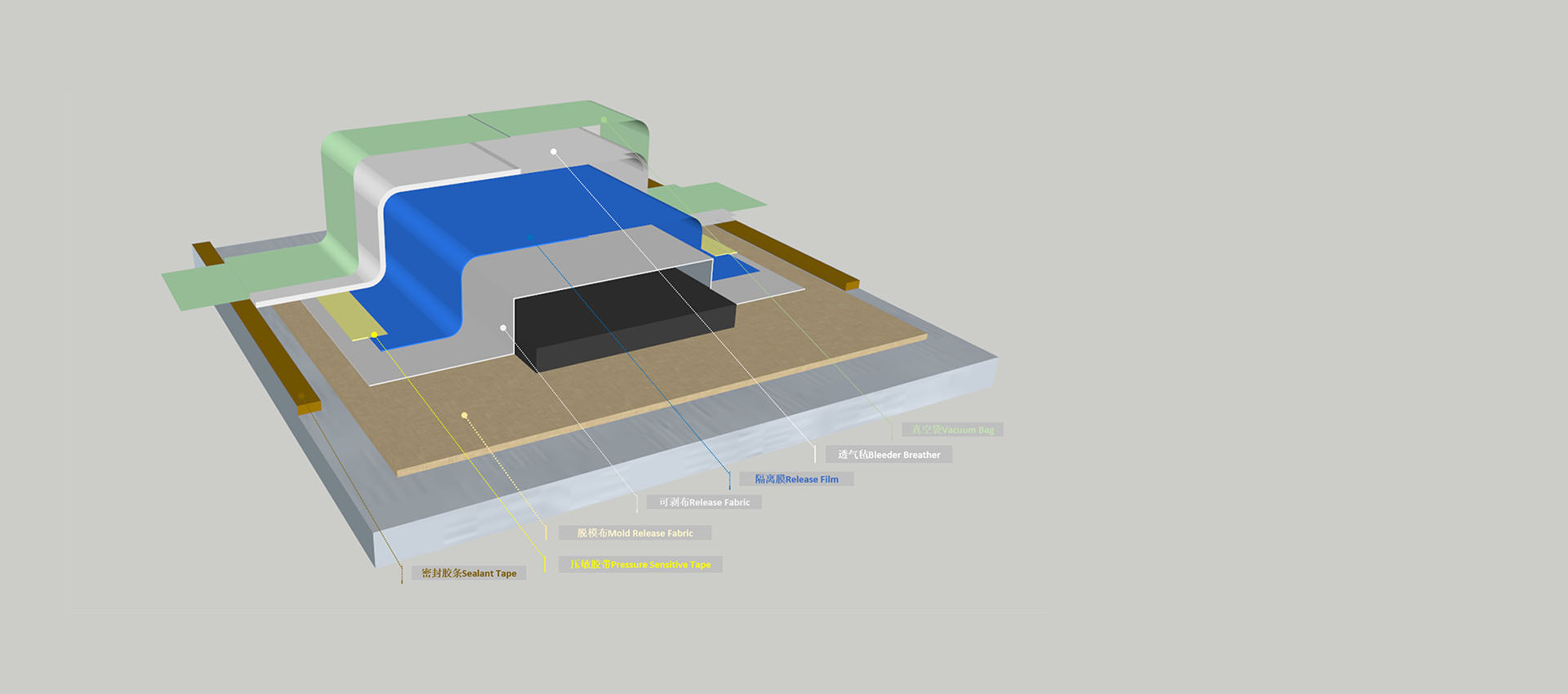Open the Mold Release Fabric label
Viewport: 1568px width, 694px height.
(635, 533)
